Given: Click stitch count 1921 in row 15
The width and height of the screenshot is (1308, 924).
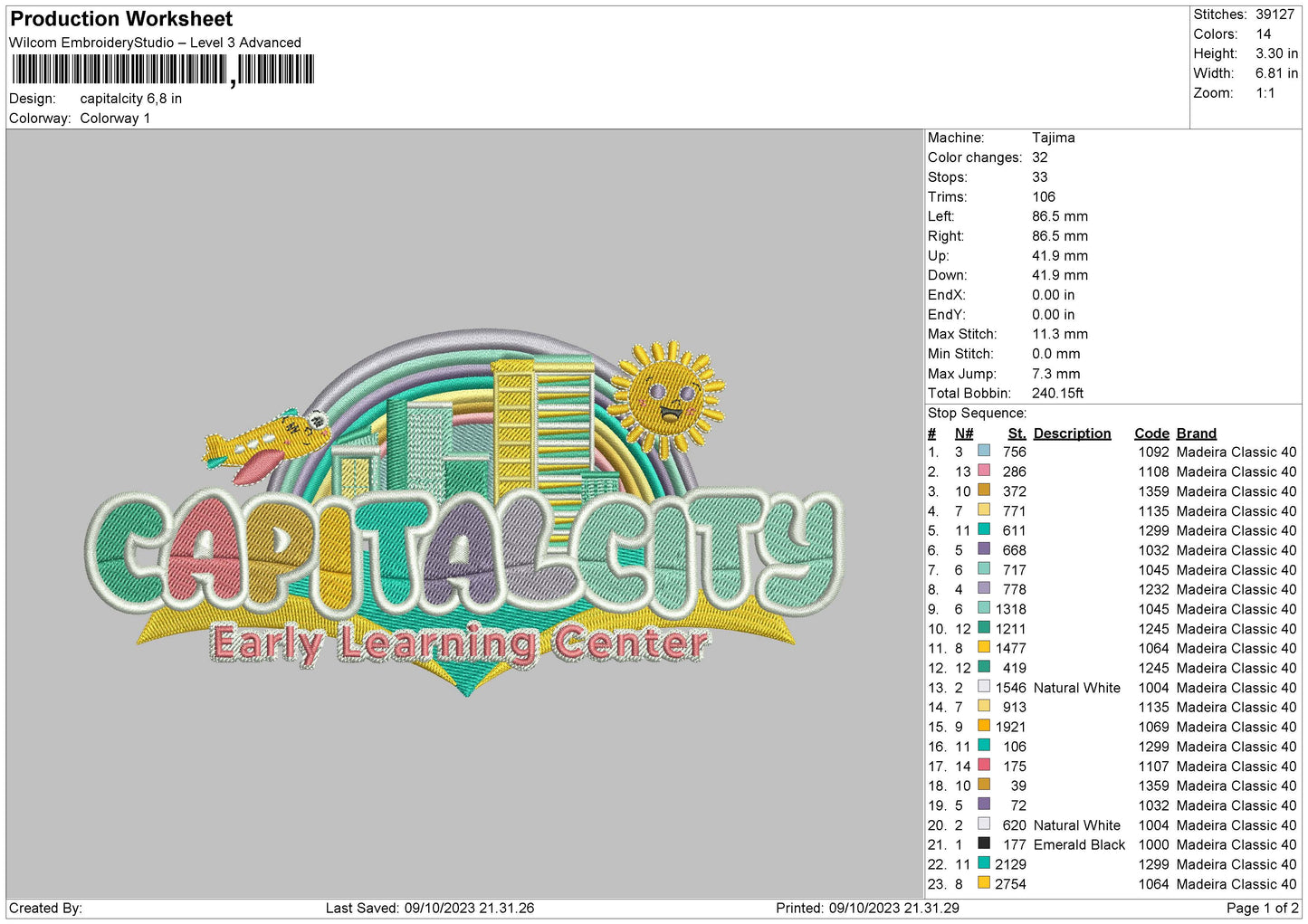Looking at the screenshot, I should coord(1011,727).
